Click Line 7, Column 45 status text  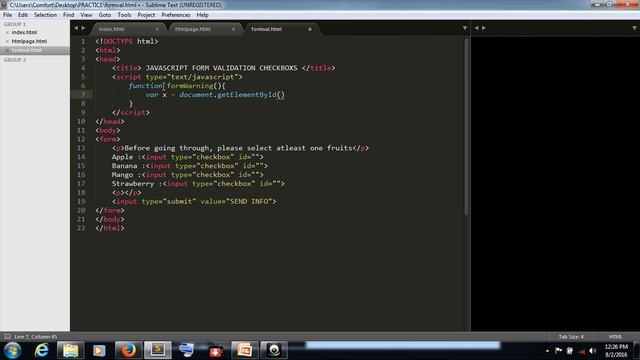coord(36,337)
